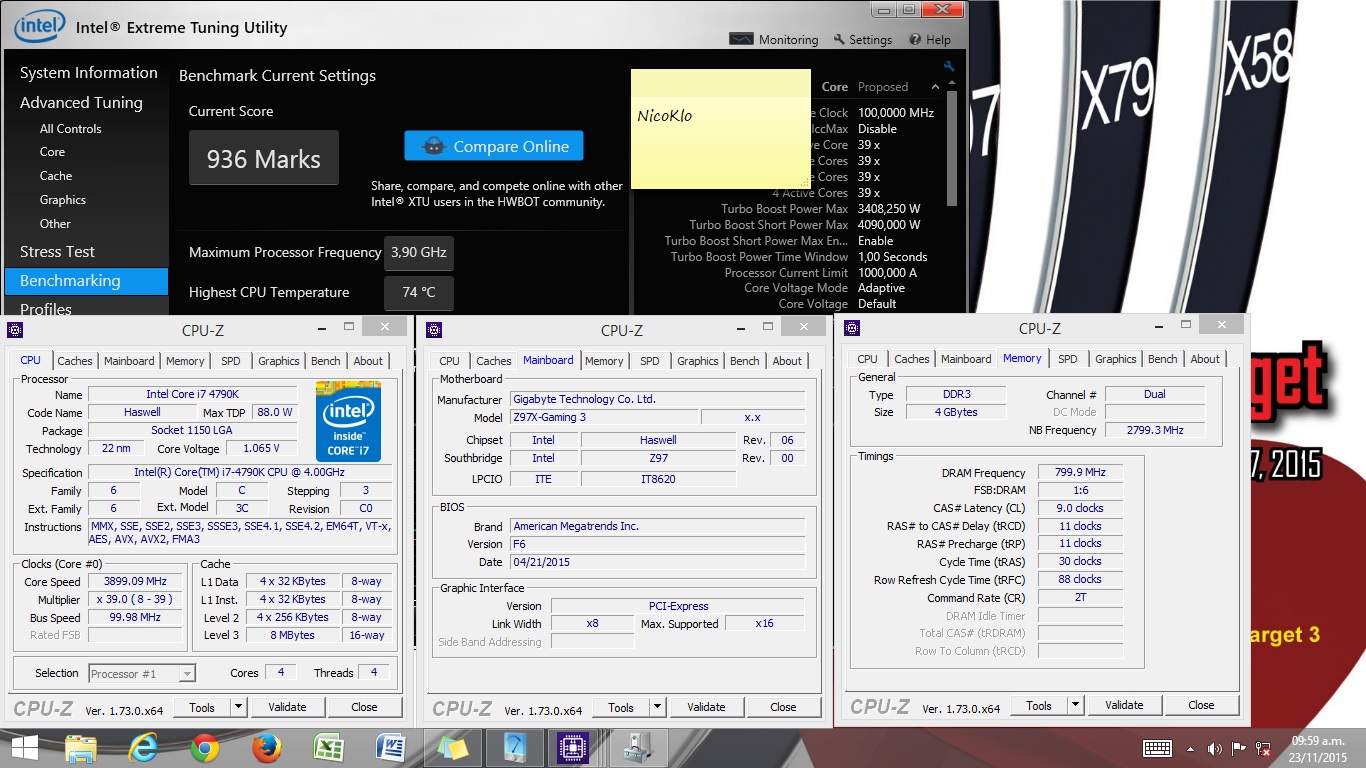Click the CPU-Z title icon in CPU window

(x=14, y=330)
